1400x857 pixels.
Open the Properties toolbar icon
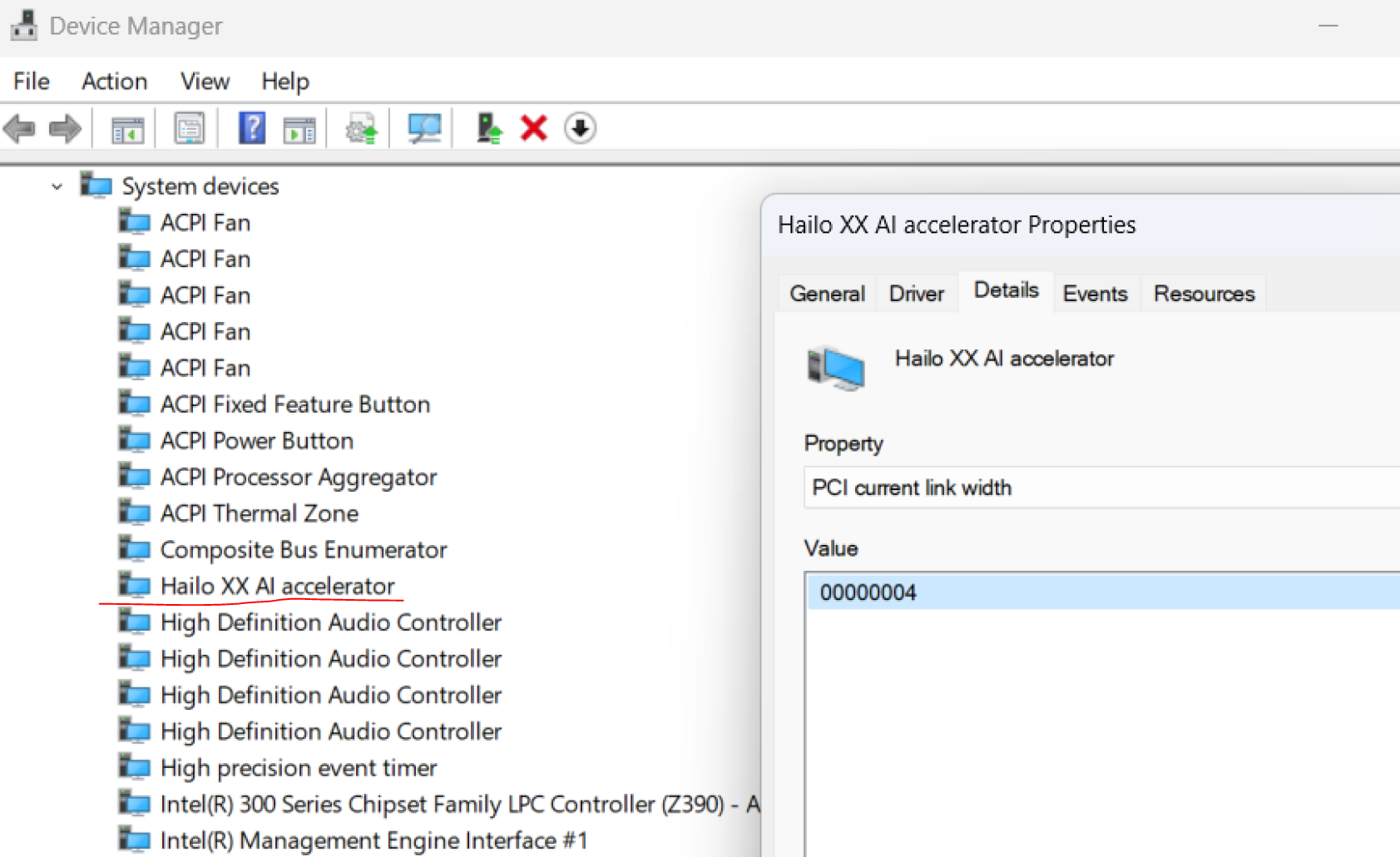189,129
